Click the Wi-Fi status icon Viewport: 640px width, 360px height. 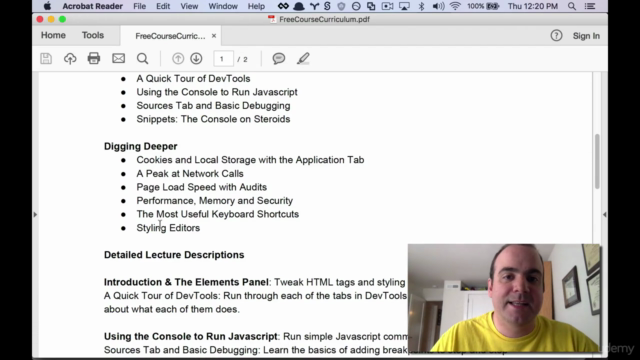coord(455,6)
